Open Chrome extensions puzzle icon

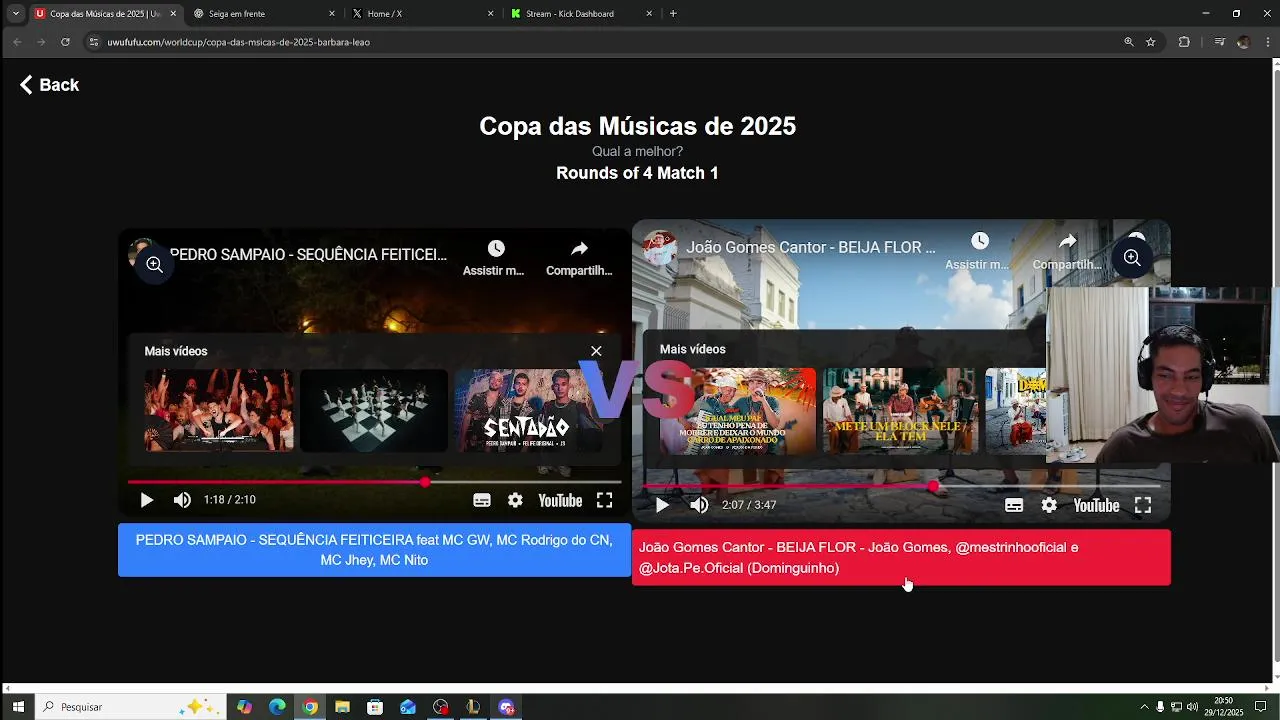point(1184,42)
